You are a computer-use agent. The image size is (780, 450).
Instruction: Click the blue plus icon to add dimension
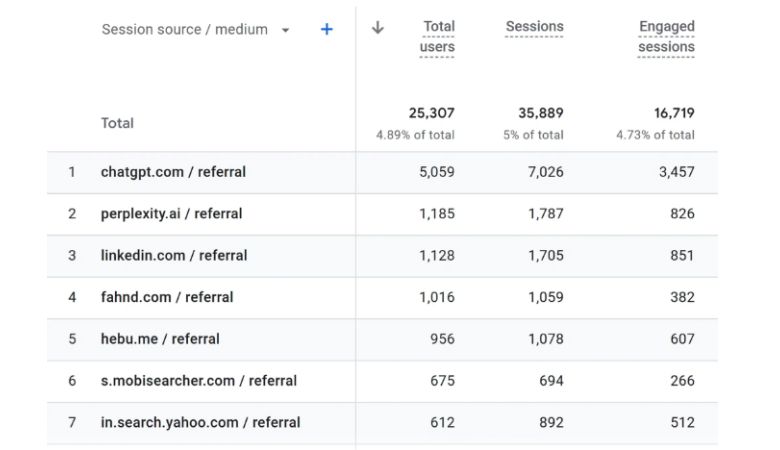point(326,30)
